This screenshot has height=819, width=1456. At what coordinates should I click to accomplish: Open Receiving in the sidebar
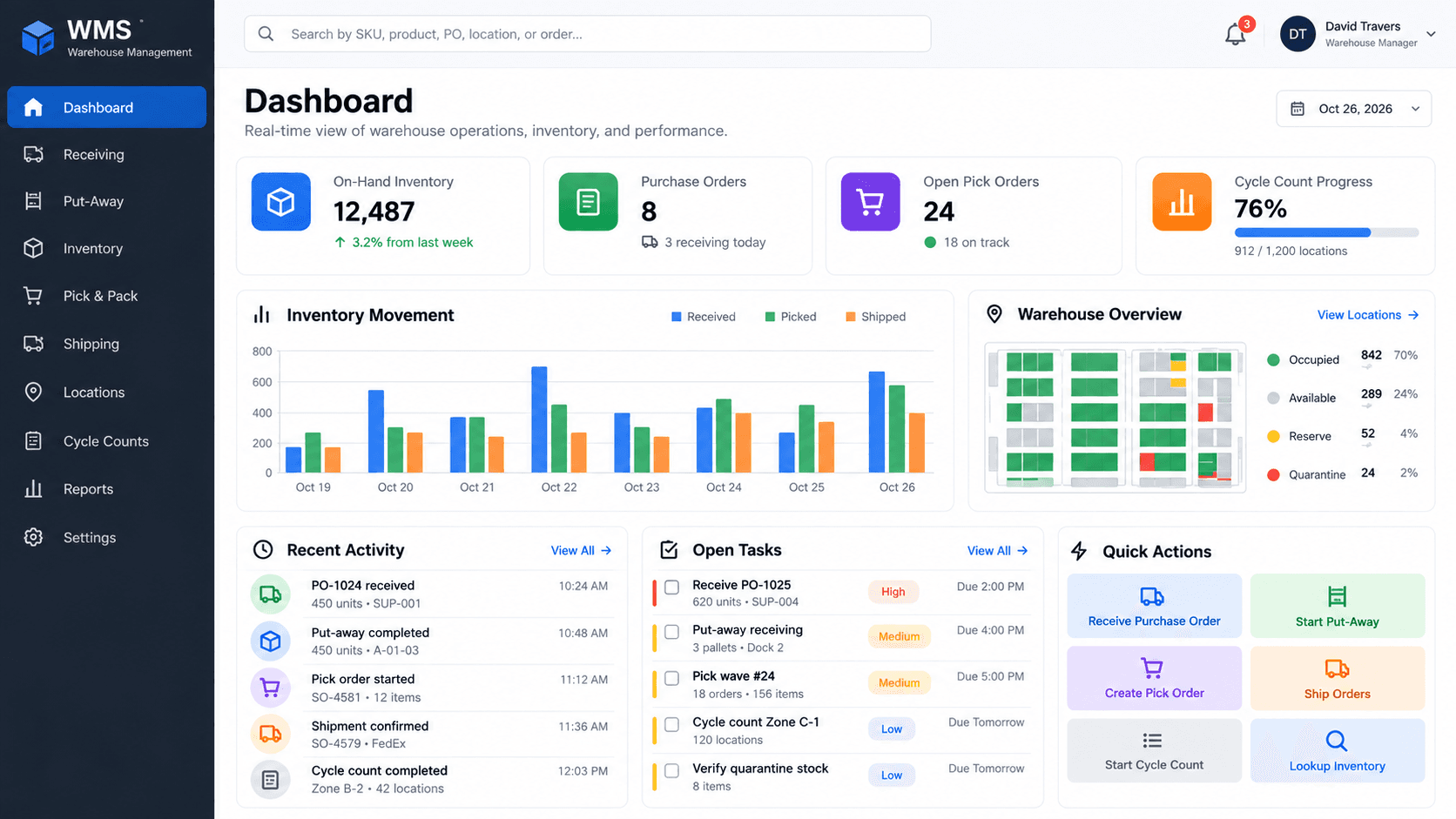[x=107, y=154]
